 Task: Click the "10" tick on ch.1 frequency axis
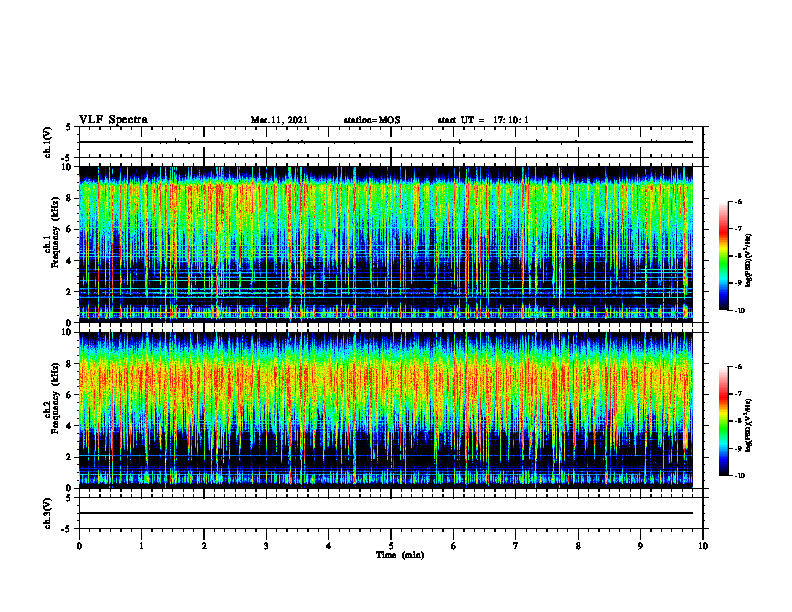coord(68,167)
